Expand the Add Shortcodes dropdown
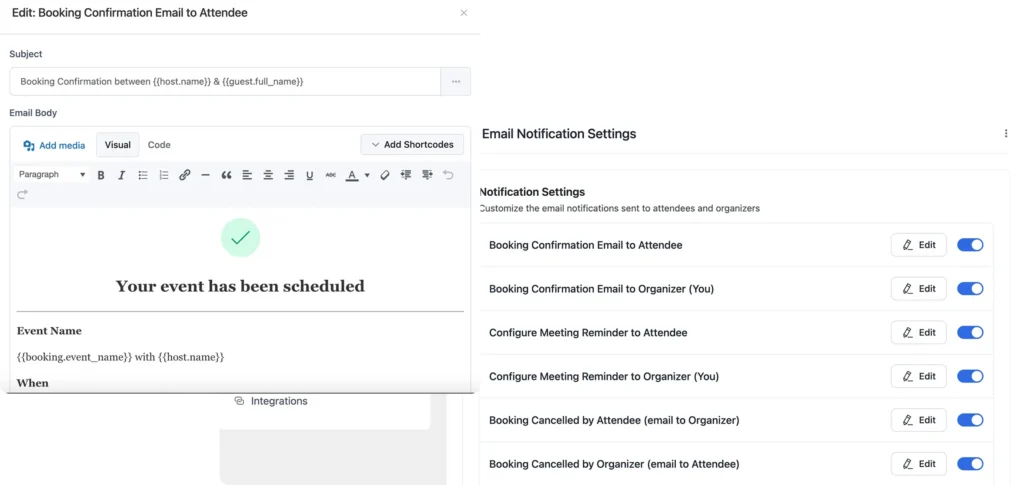 pos(412,145)
